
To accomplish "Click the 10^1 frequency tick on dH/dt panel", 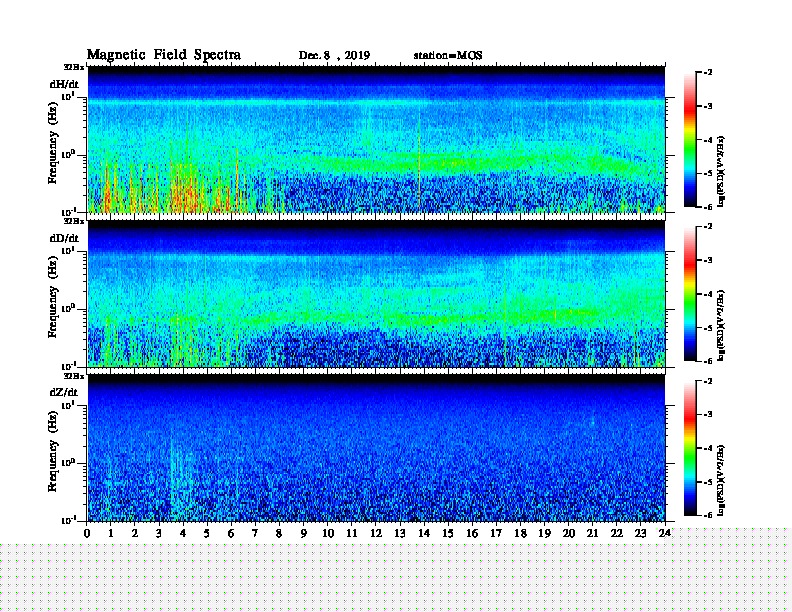I will coord(68,96).
